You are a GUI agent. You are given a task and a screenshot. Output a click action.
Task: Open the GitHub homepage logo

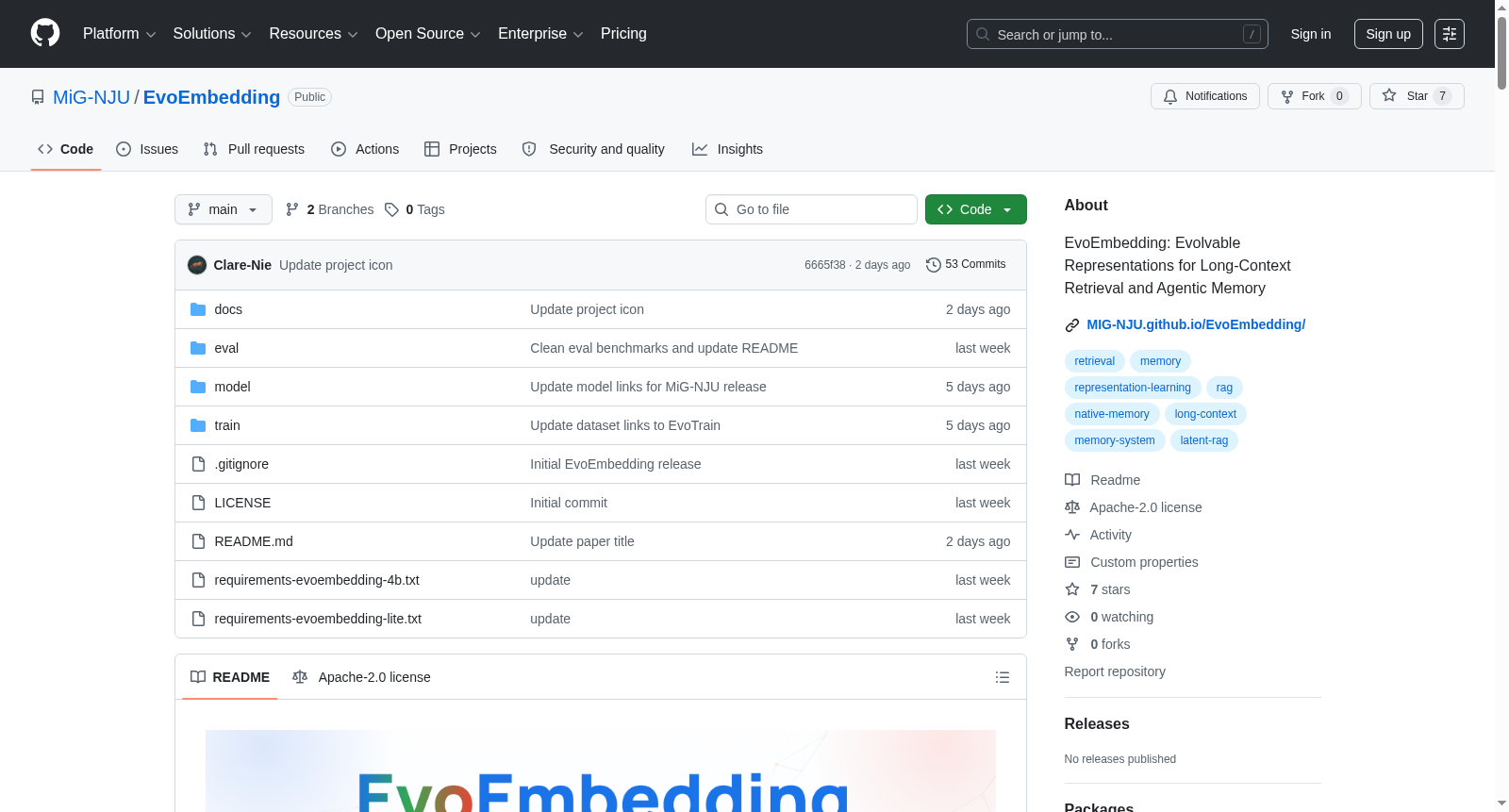point(45,34)
